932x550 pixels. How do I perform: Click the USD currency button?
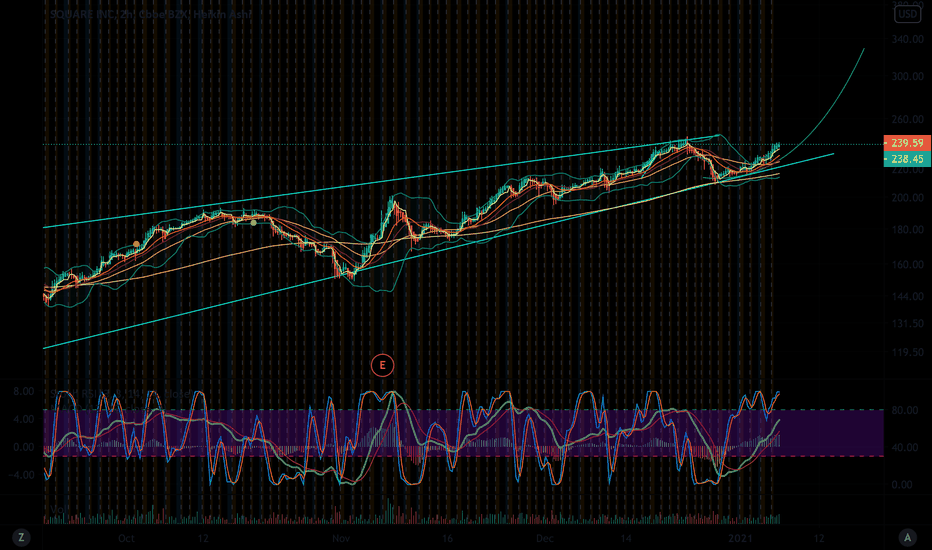coord(907,14)
